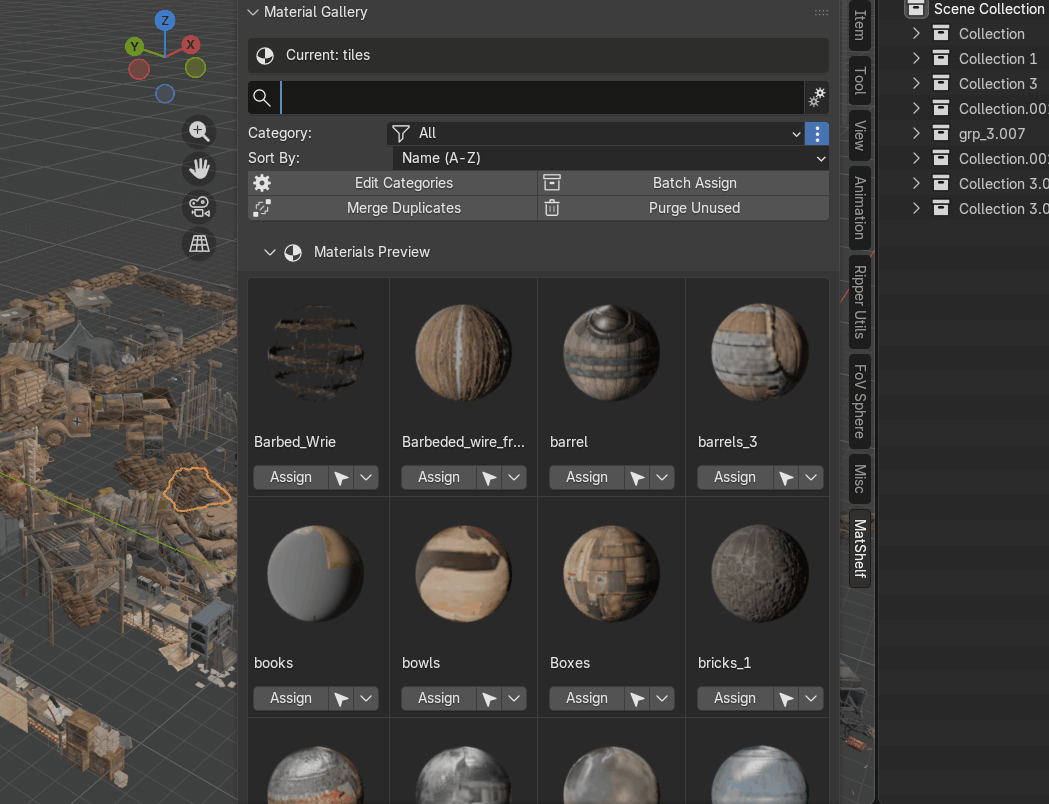
Task: Open the Tool sidebar tab
Action: (860, 80)
